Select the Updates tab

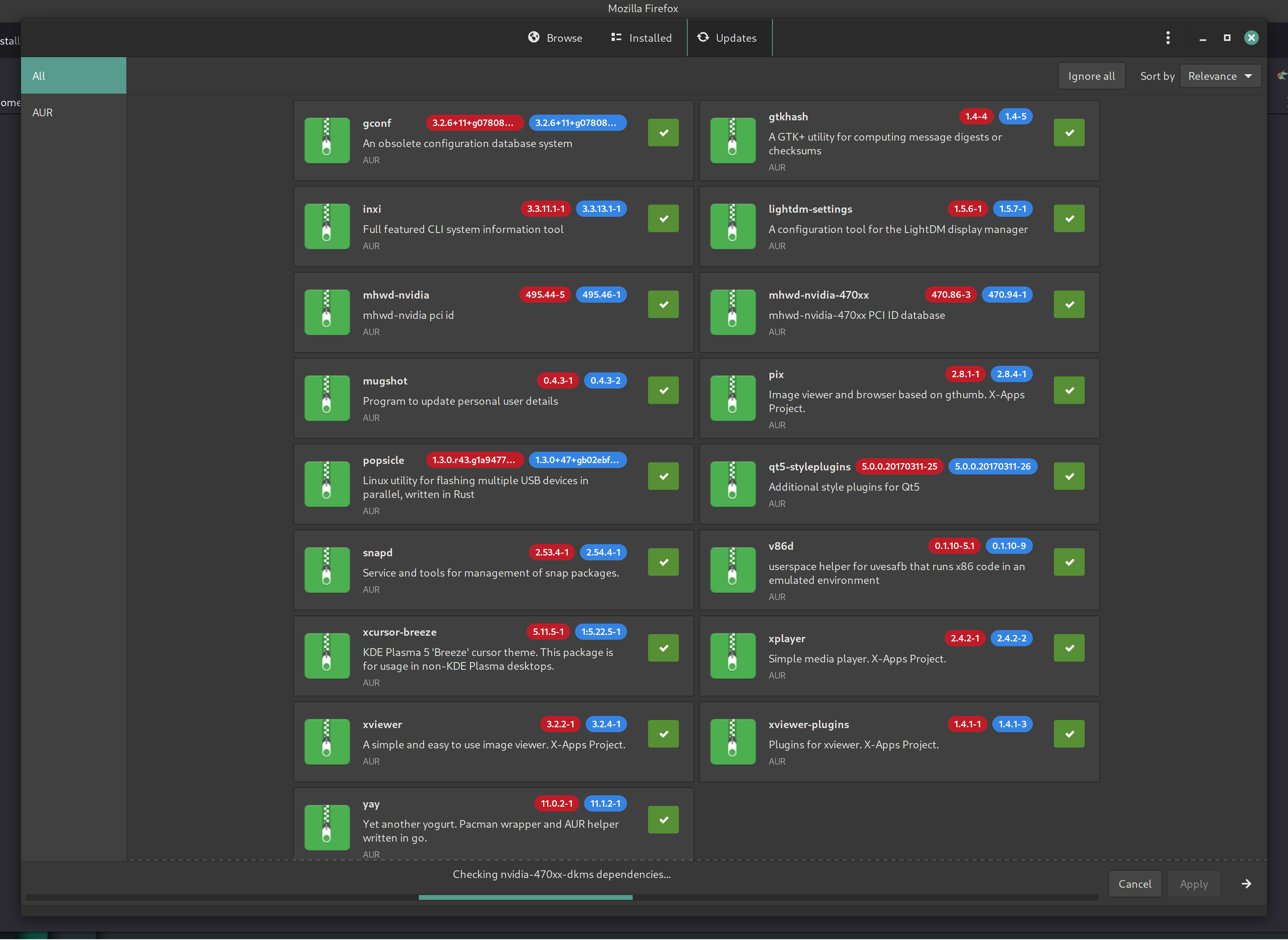click(729, 38)
